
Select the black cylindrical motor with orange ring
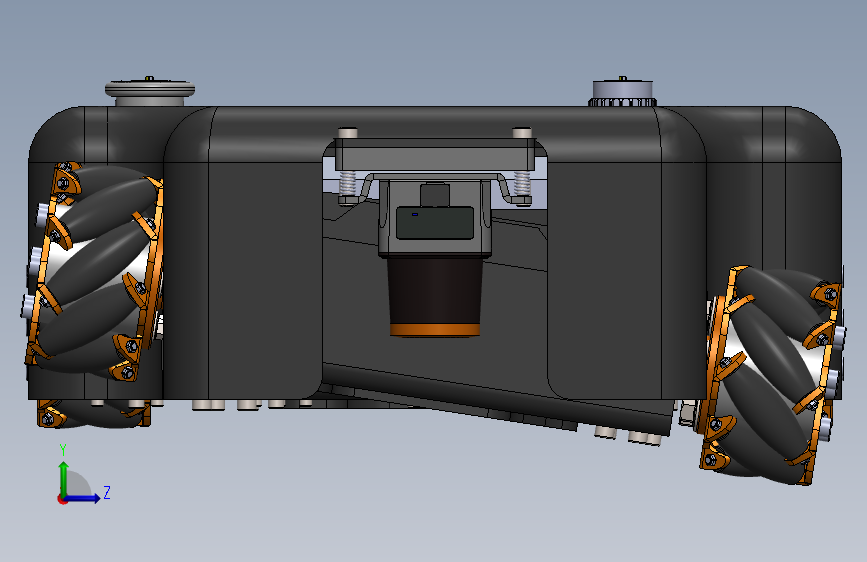click(x=435, y=296)
